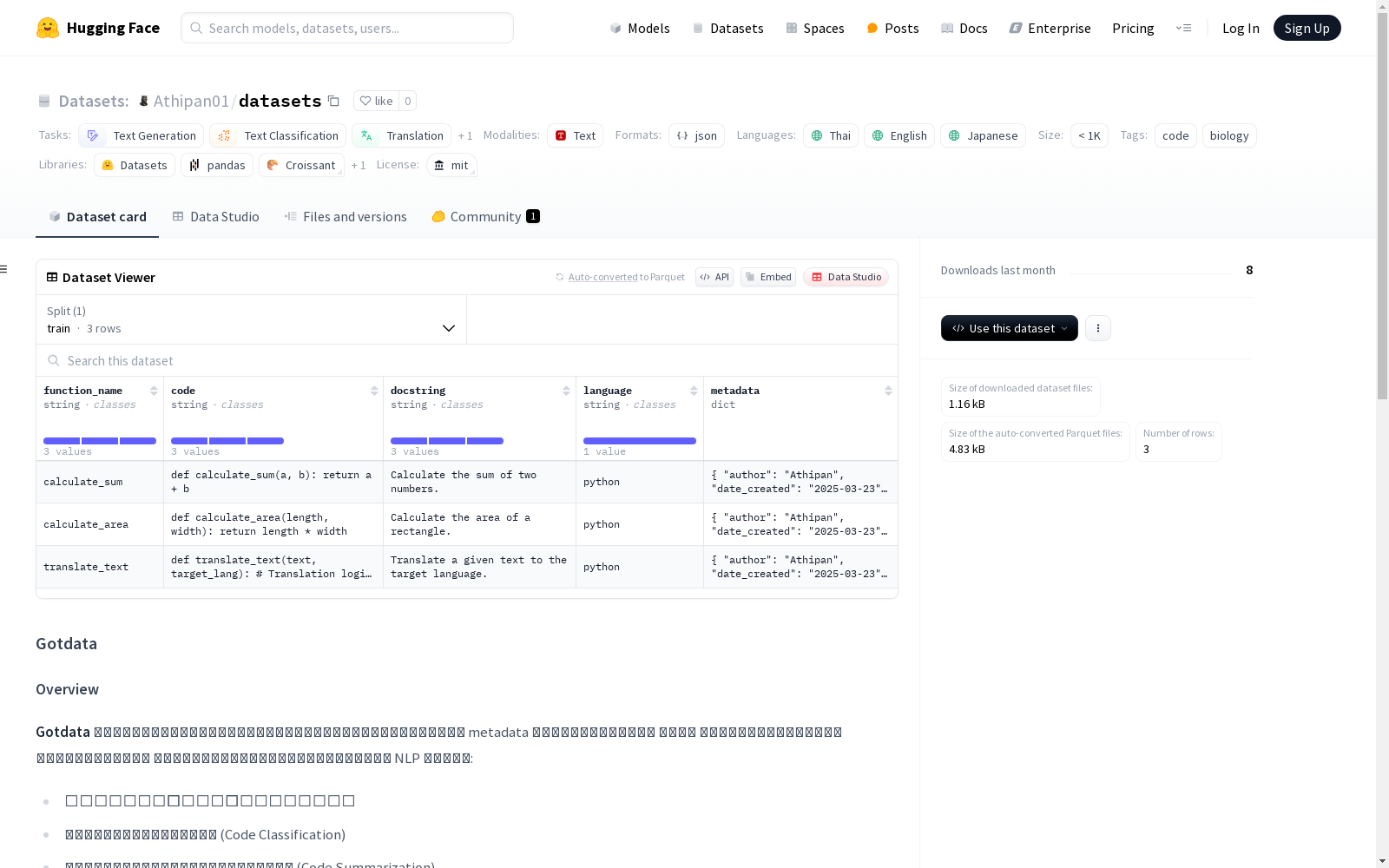Filter by json format tag
Viewport: 1389px width, 868px height.
tap(696, 135)
